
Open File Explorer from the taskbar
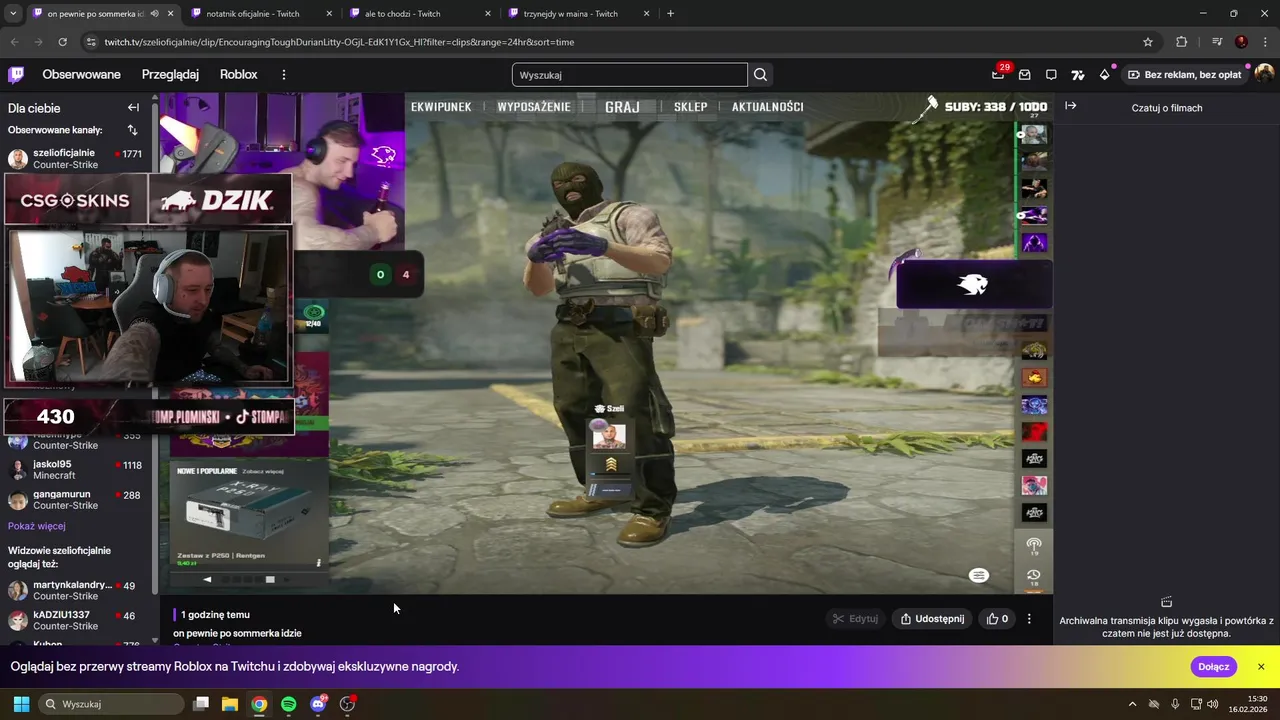[x=229, y=704]
